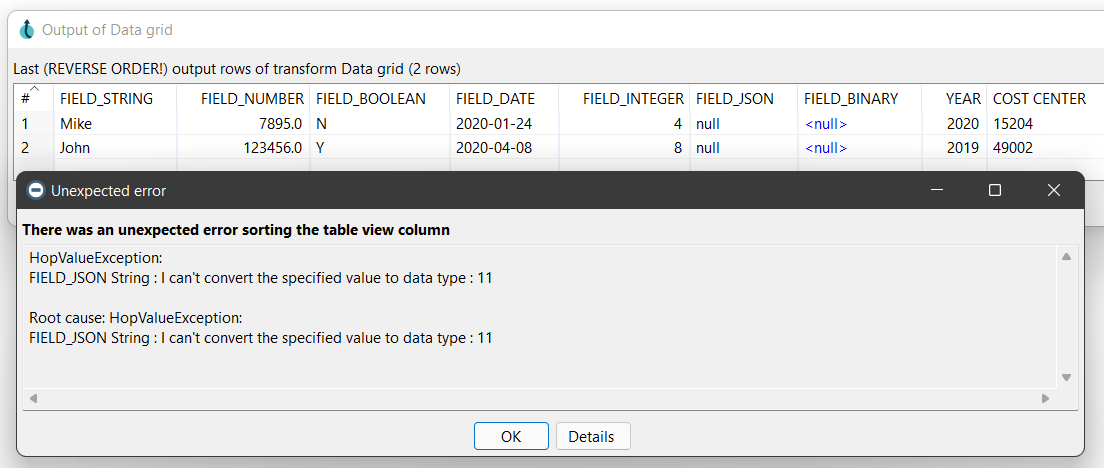Select the John cell
Viewport: 1104px width, 468px height.
click(115, 148)
